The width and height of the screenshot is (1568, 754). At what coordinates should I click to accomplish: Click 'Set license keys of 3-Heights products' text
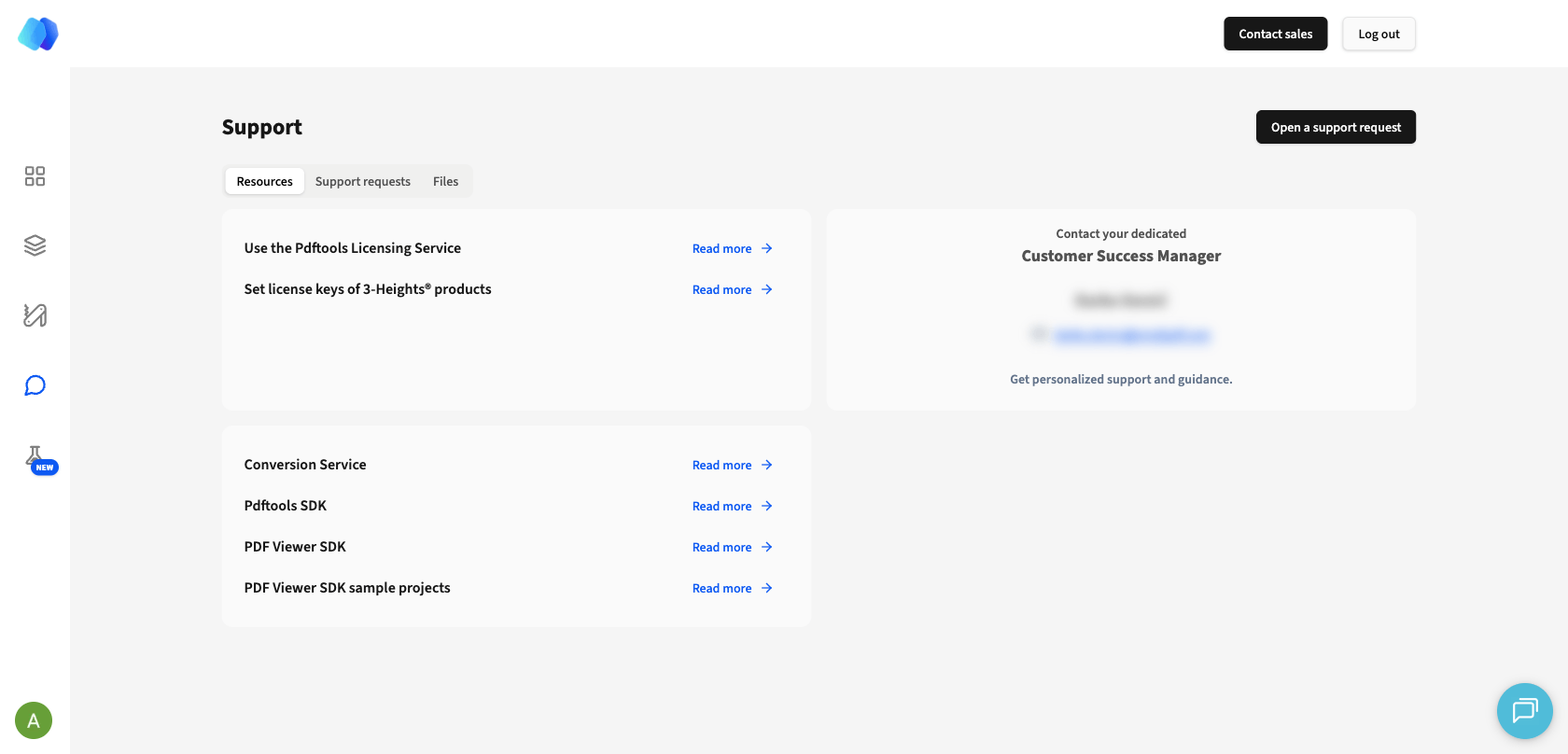click(368, 289)
